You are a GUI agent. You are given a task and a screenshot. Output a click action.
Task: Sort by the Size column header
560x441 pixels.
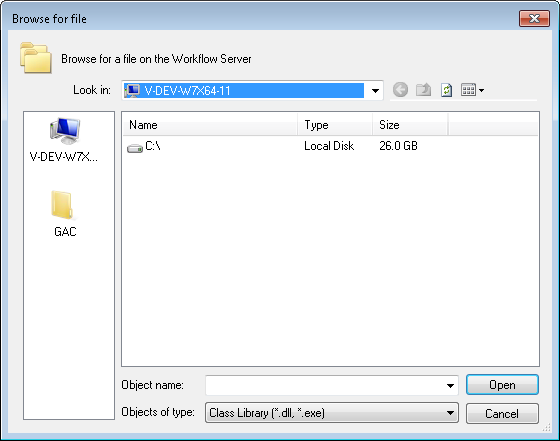410,125
